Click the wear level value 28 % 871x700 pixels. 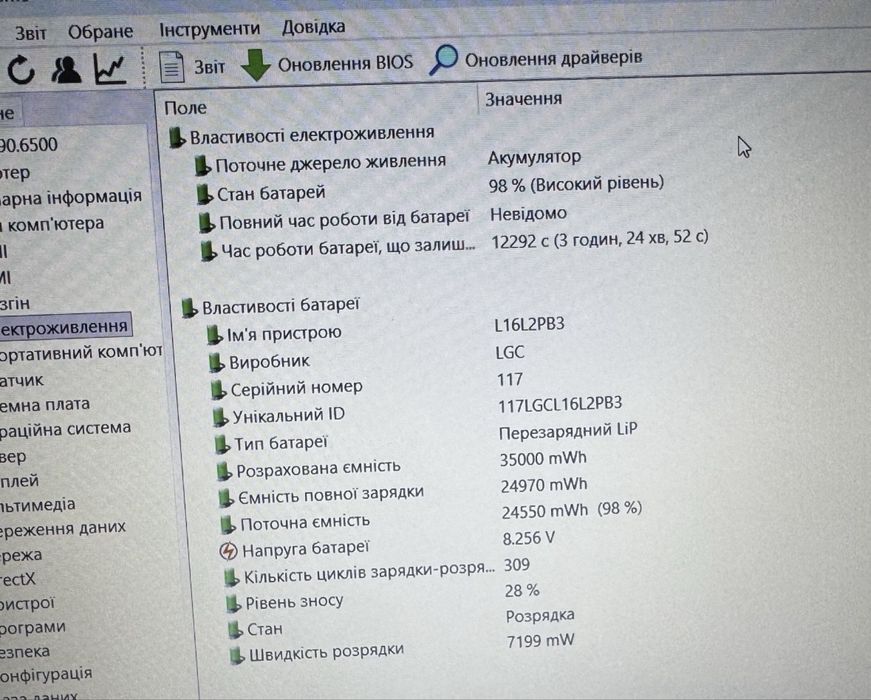pos(522,591)
